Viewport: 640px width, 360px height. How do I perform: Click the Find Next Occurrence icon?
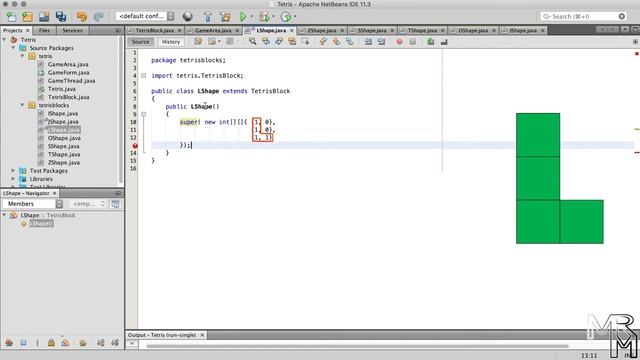(279, 42)
